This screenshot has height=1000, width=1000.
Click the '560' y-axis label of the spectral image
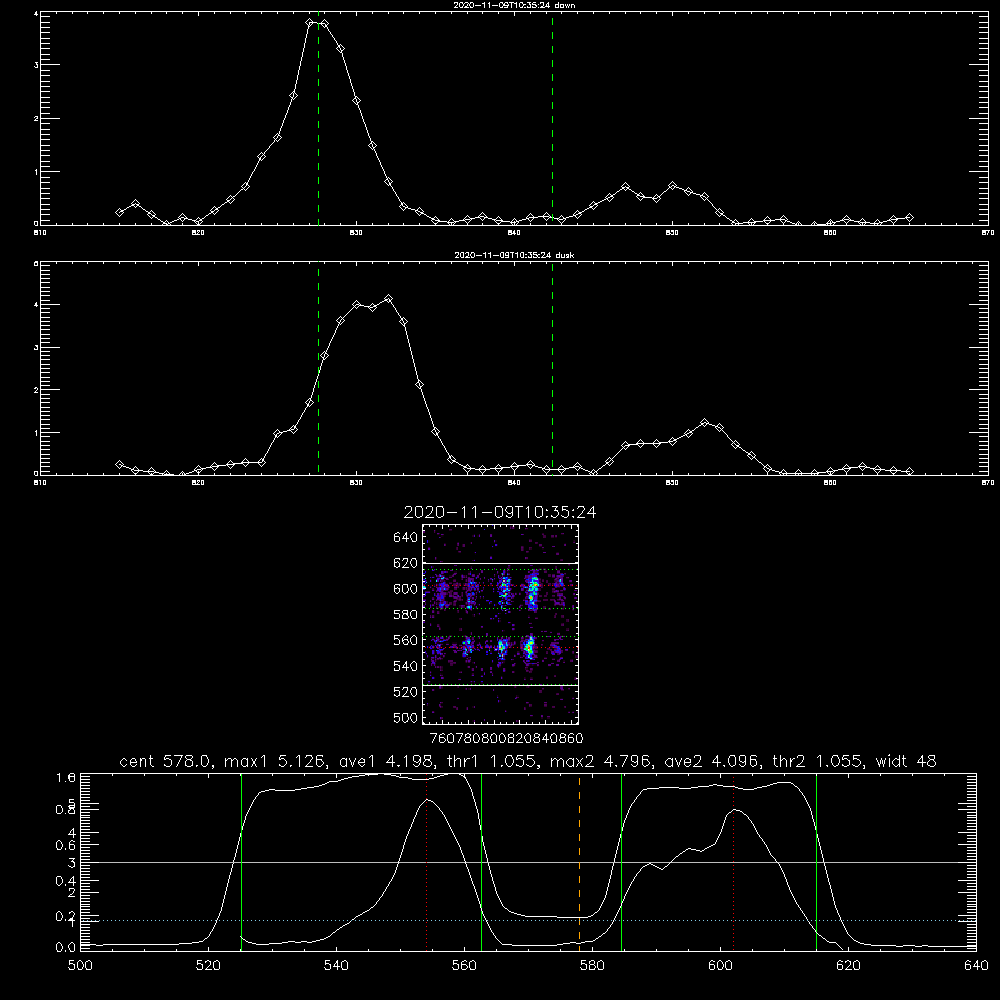[x=405, y=640]
